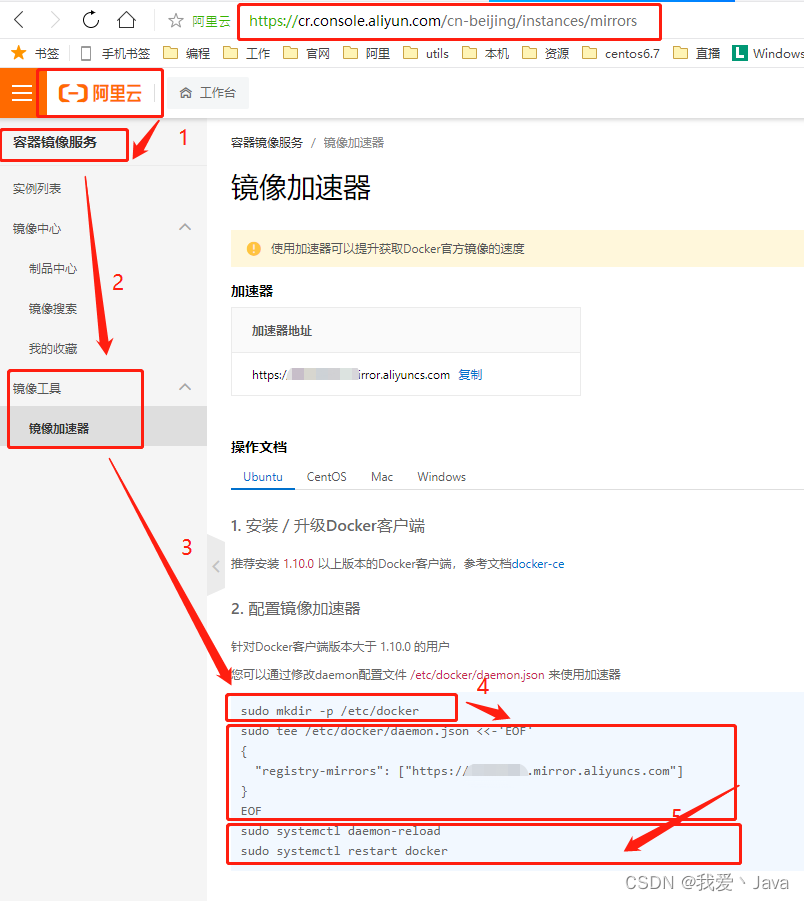Open the 直播 bookmark folder
Screen dimensions: 804x901
696,53
